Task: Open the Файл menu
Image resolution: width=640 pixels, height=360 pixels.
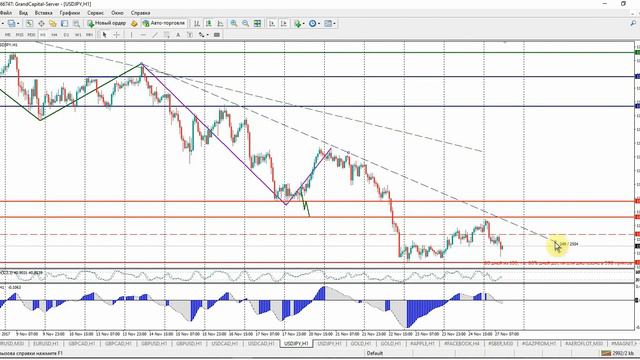Action: (5, 13)
